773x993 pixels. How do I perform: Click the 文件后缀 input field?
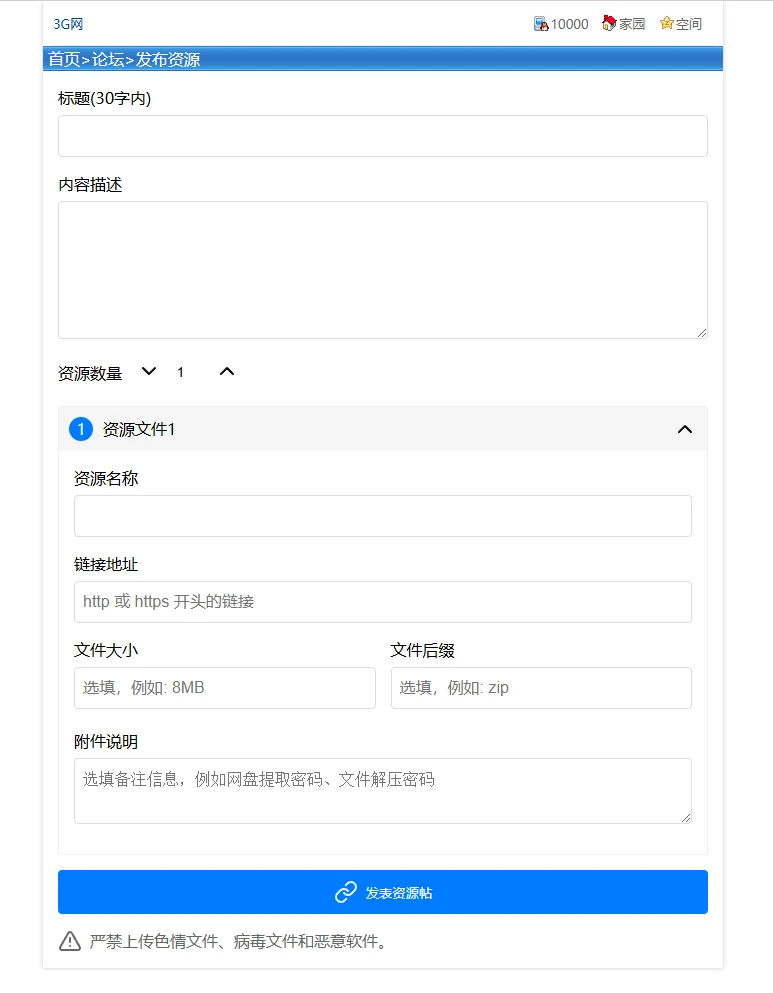pos(541,688)
